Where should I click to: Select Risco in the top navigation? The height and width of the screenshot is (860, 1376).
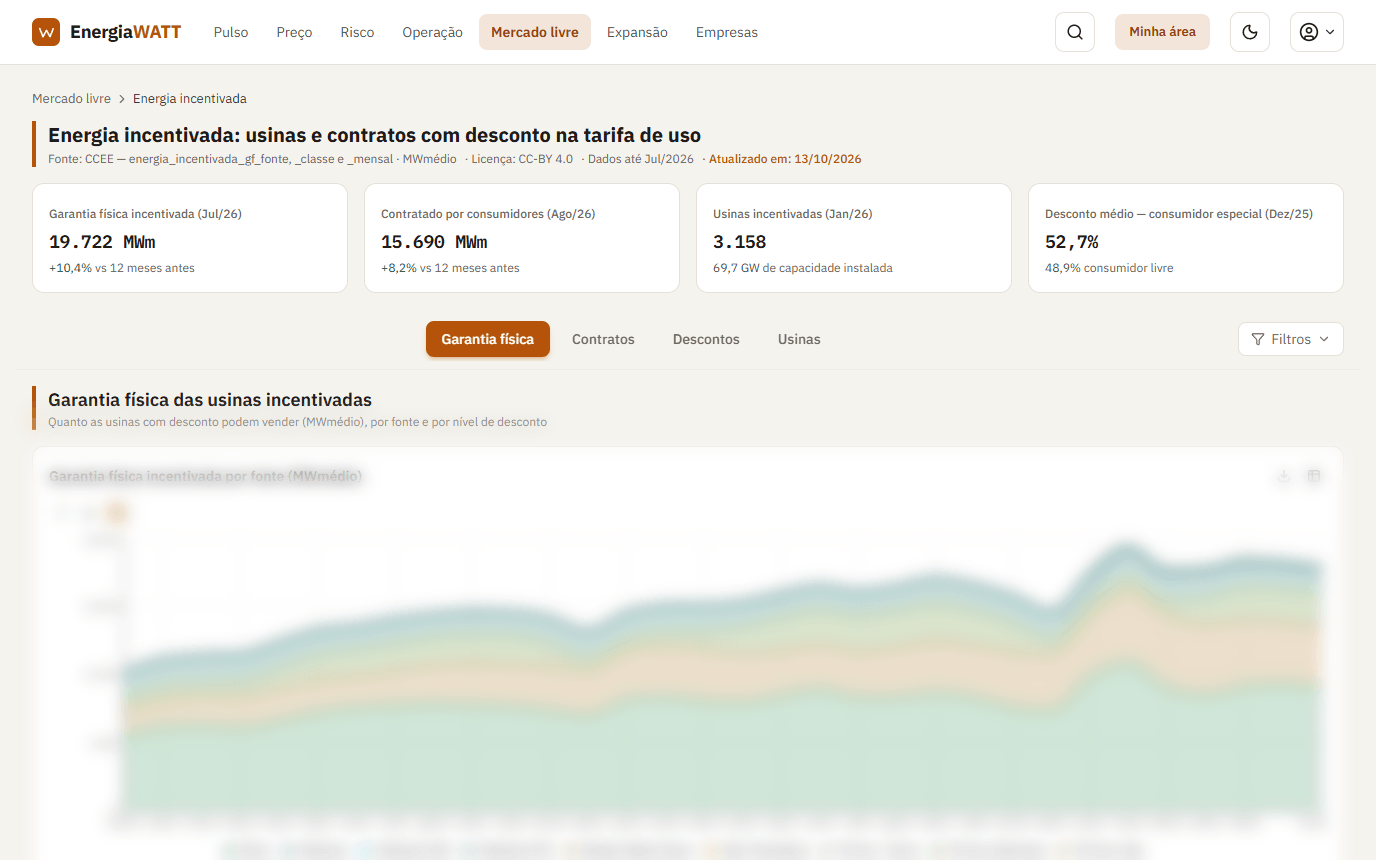(357, 32)
